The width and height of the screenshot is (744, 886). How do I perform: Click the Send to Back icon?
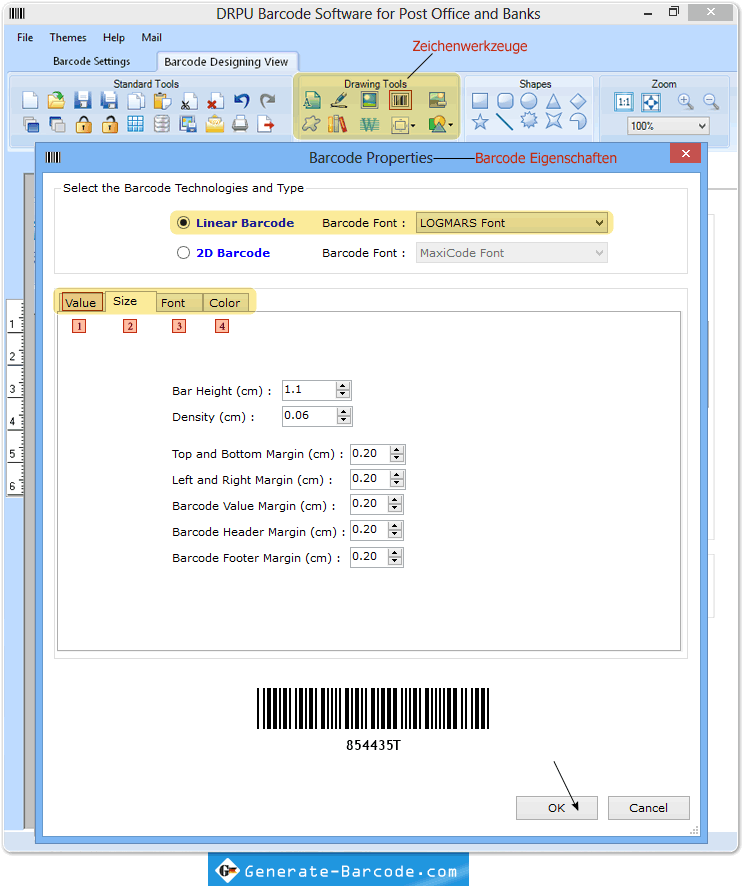click(x=57, y=124)
